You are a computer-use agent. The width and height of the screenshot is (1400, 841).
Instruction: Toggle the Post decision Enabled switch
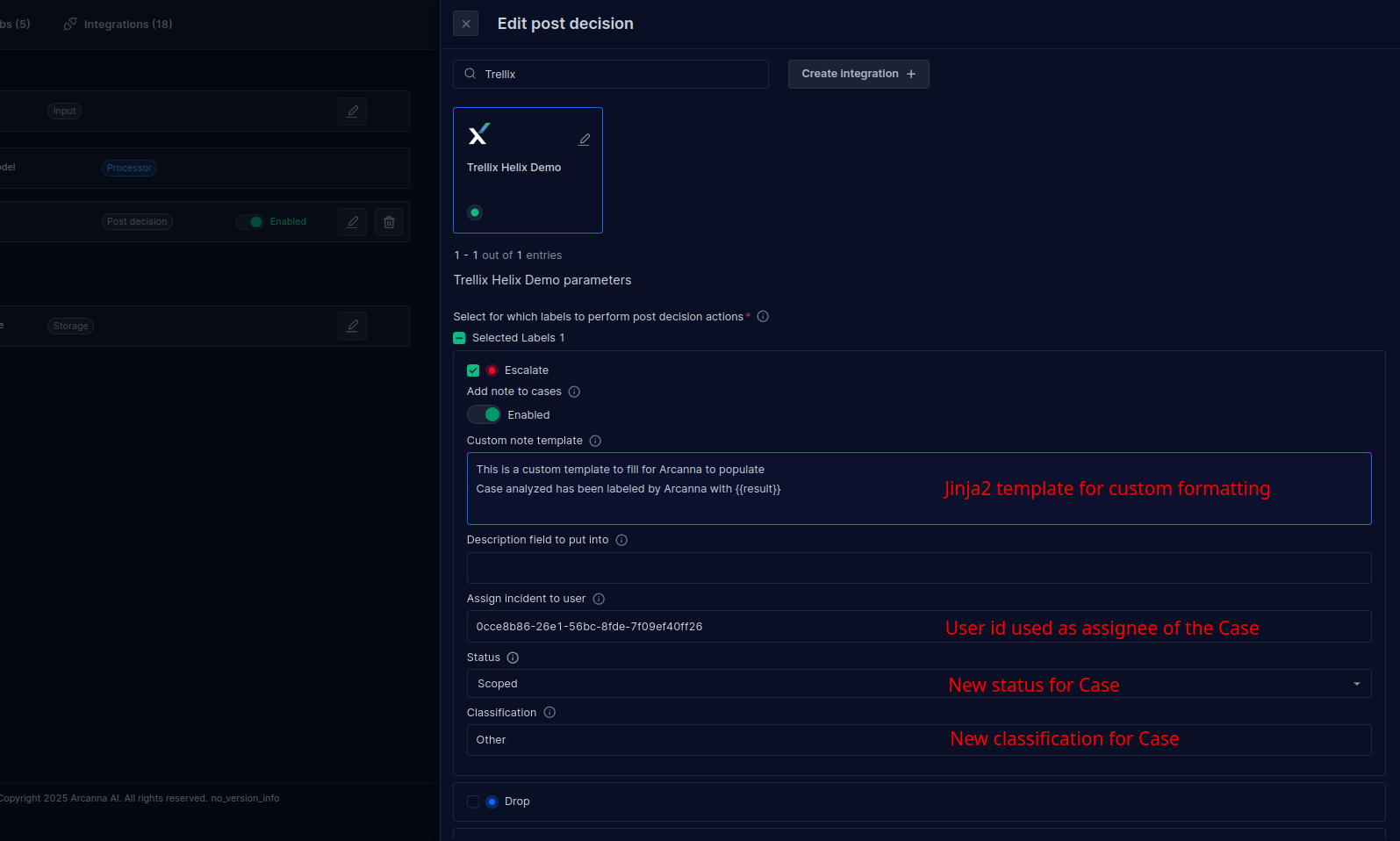[250, 222]
